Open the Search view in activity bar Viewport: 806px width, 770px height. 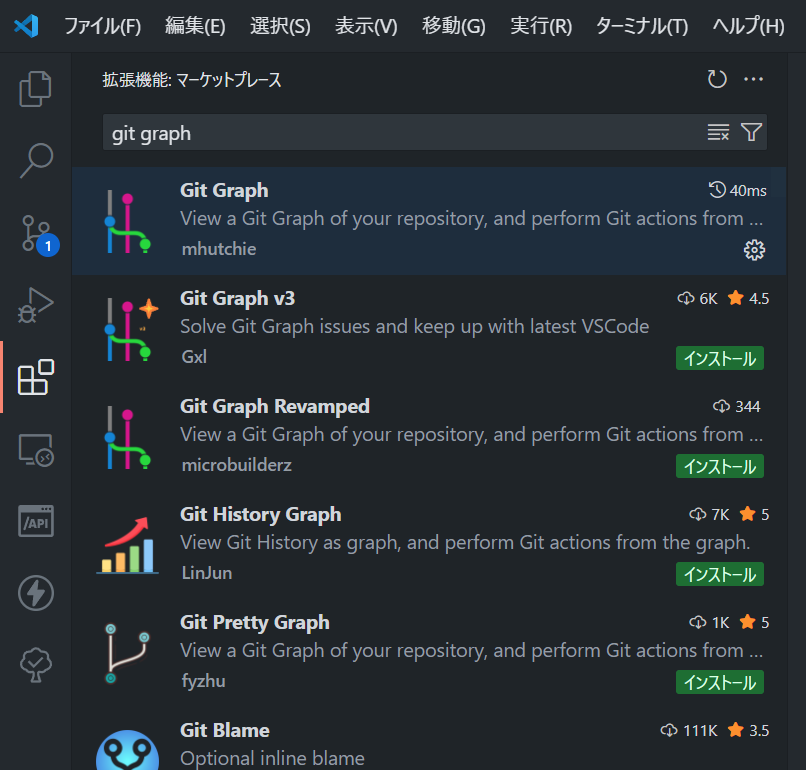[35, 160]
